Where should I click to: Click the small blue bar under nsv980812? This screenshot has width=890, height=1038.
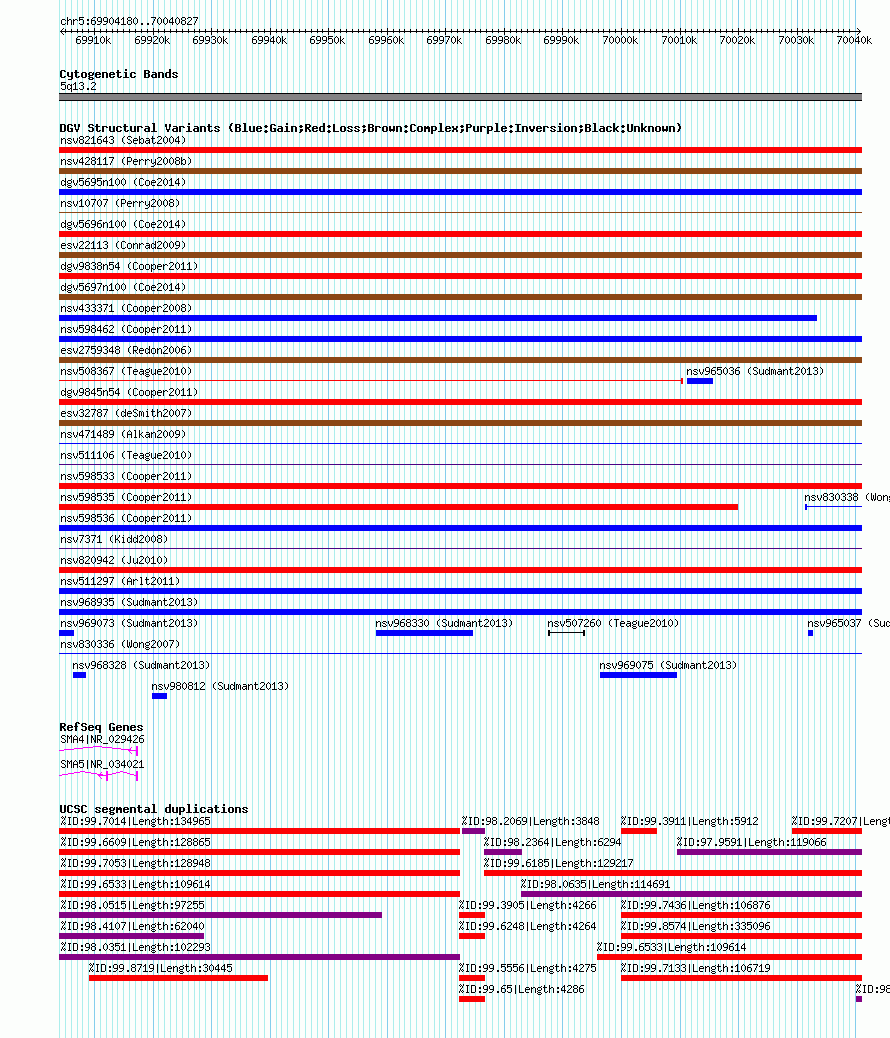click(x=160, y=696)
